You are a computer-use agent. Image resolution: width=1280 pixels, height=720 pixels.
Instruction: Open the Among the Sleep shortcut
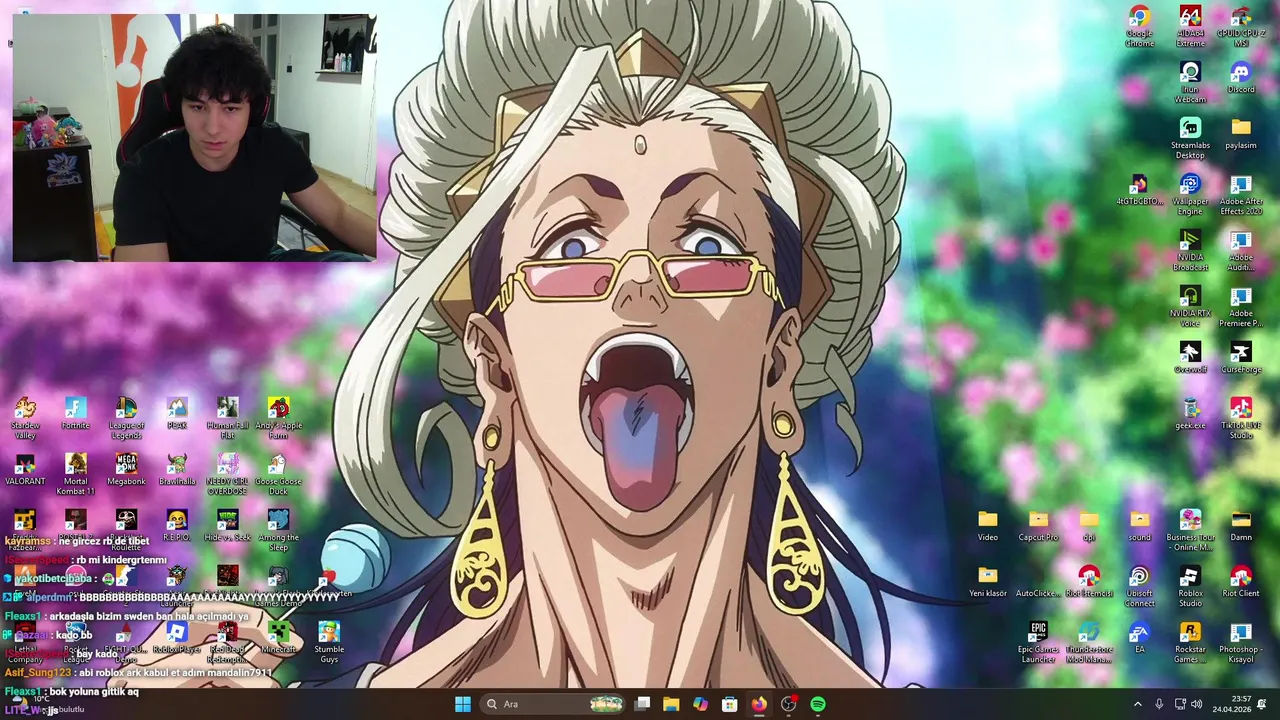(x=279, y=530)
